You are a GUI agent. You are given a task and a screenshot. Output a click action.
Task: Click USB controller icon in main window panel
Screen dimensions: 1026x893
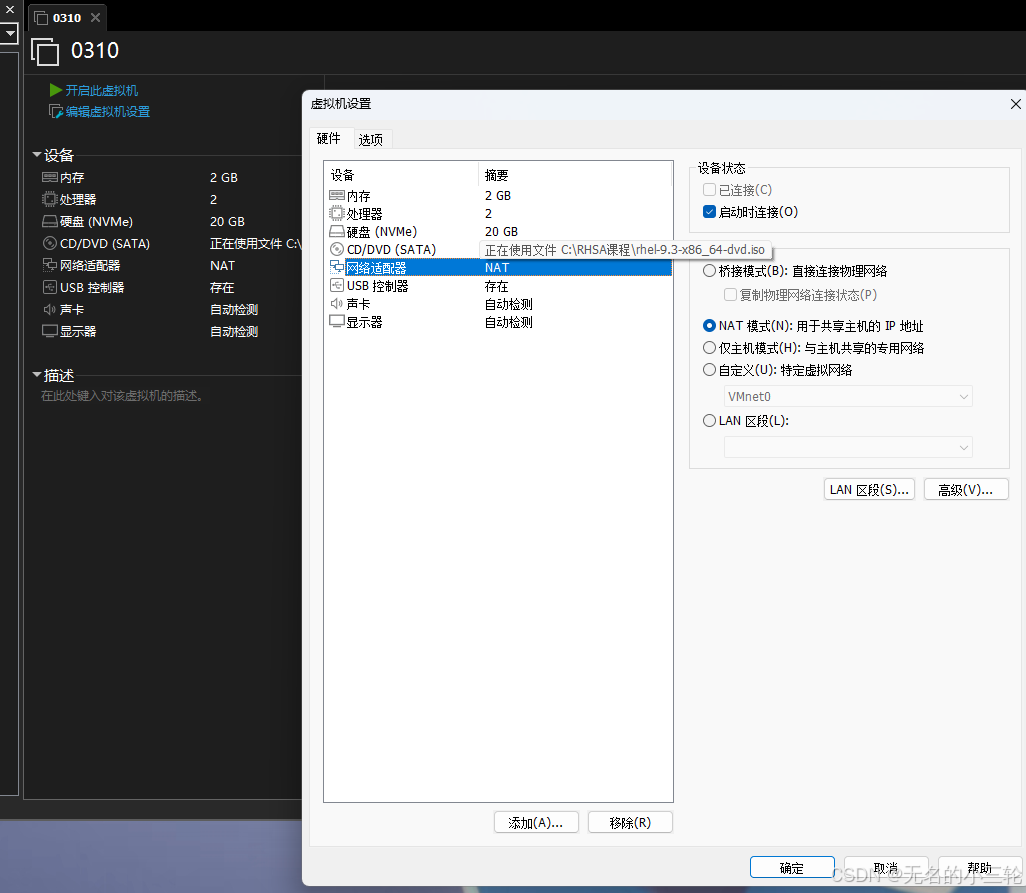point(50,287)
